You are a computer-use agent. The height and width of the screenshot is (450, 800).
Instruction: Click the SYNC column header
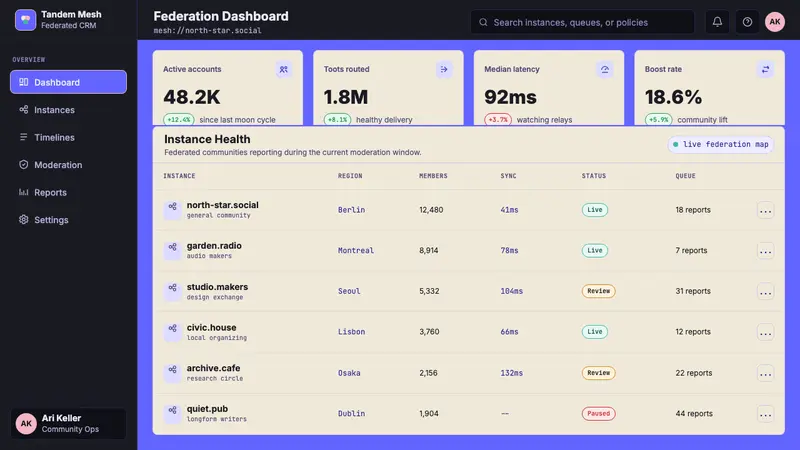(x=508, y=176)
